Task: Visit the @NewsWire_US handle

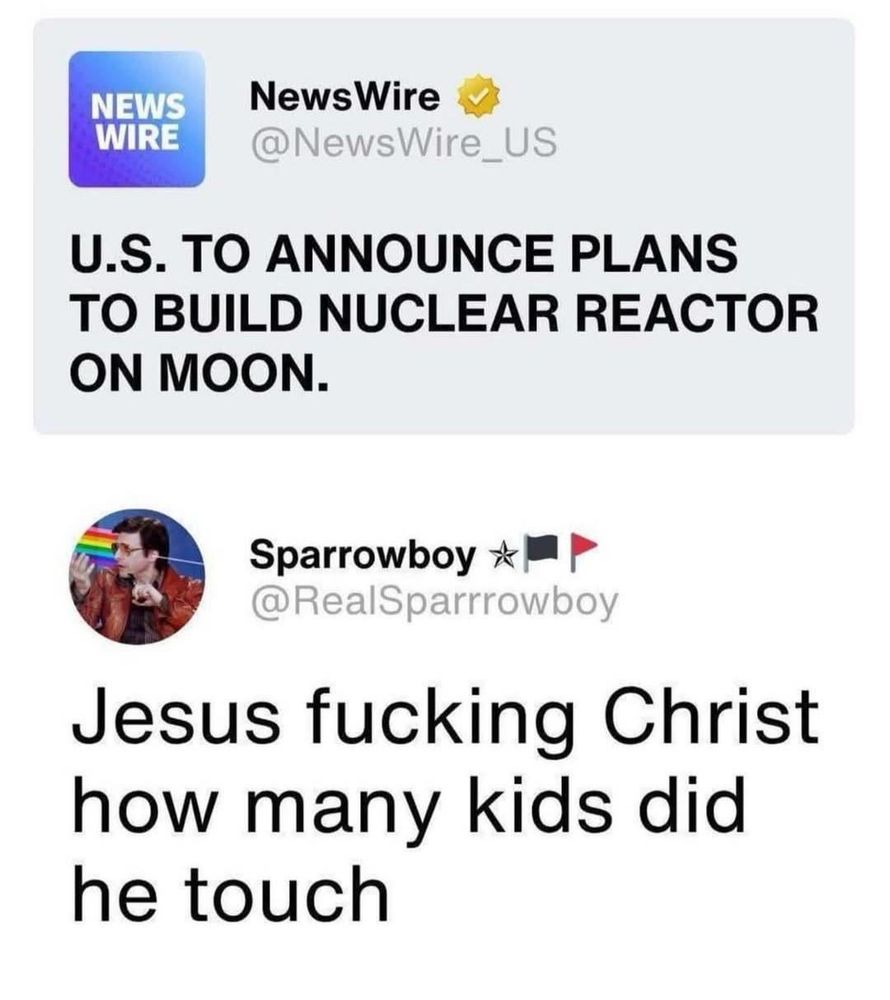Action: click(x=404, y=143)
